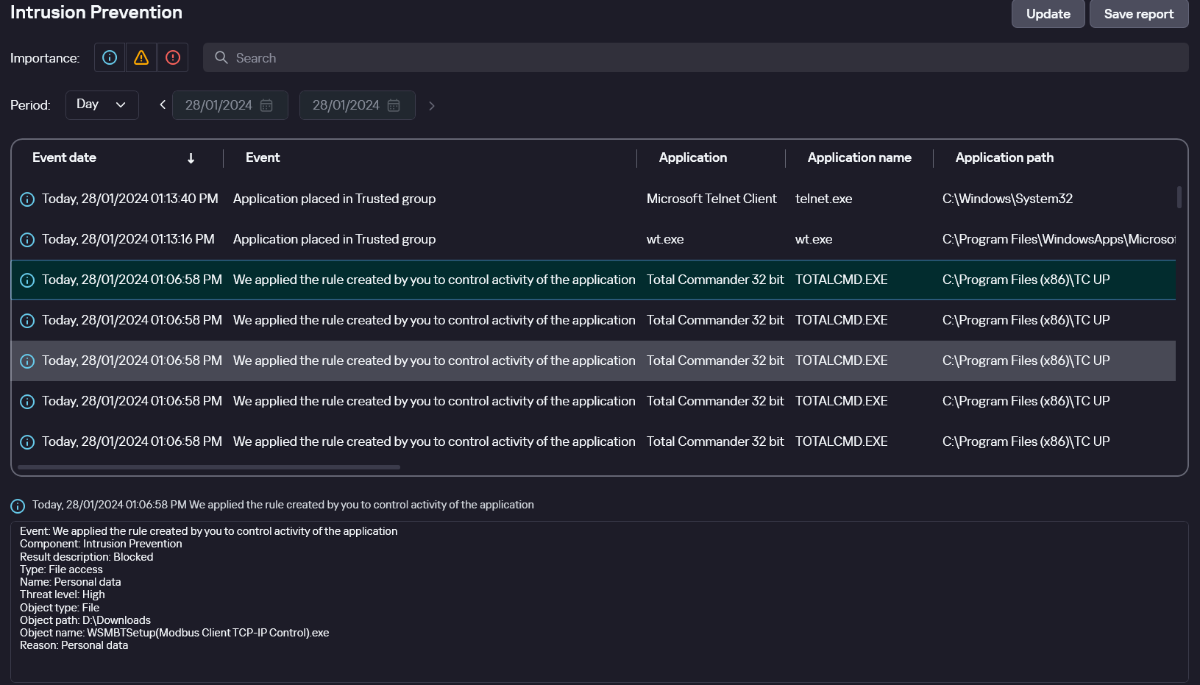Click the Event column header
This screenshot has width=1200, height=685.
coord(263,158)
